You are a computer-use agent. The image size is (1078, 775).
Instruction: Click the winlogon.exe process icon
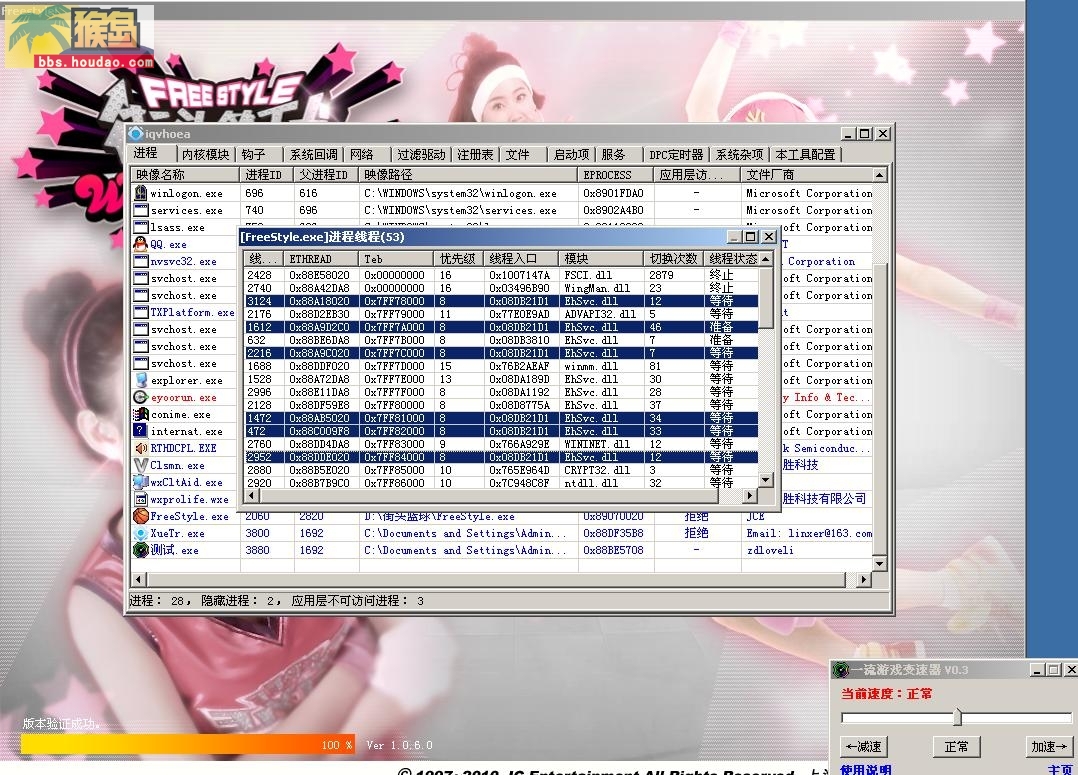click(x=140, y=193)
